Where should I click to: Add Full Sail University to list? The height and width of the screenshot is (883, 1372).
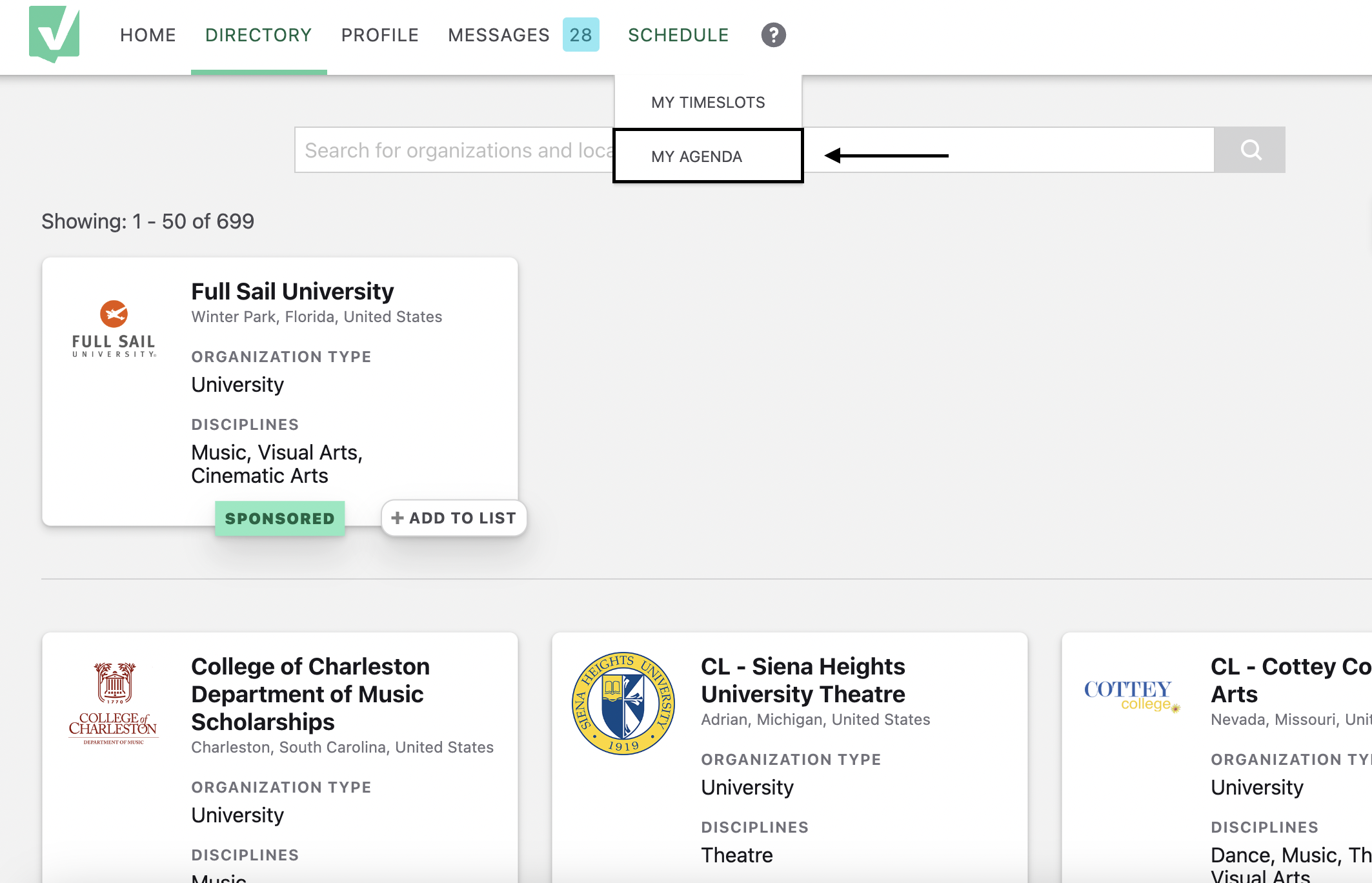(454, 518)
